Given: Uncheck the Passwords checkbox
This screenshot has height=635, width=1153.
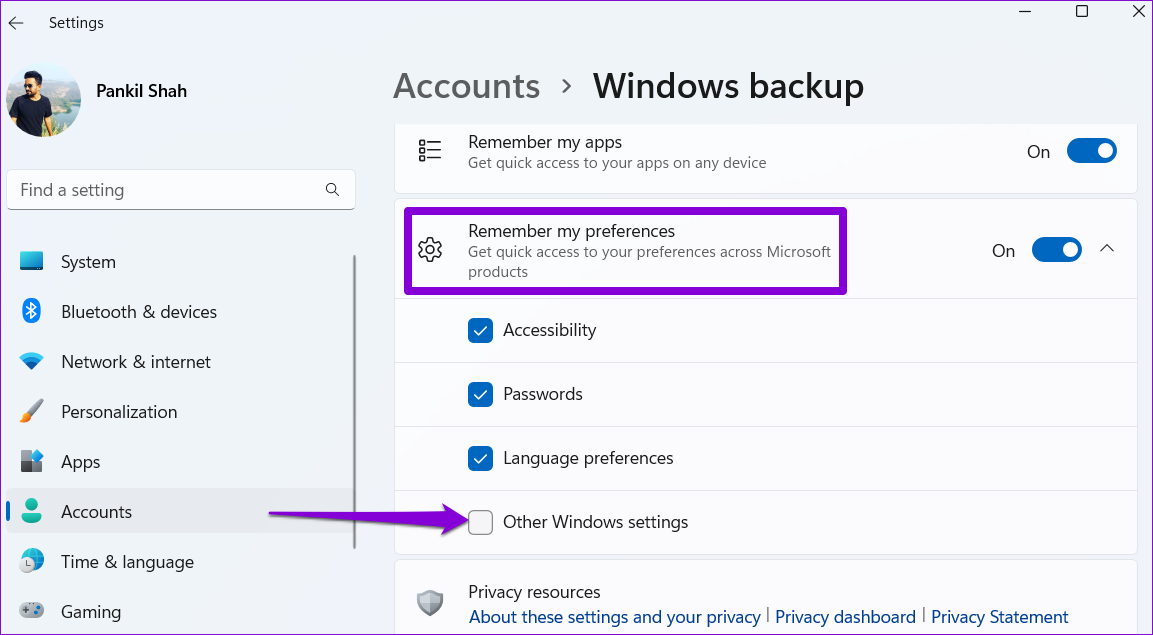Looking at the screenshot, I should [x=481, y=395].
